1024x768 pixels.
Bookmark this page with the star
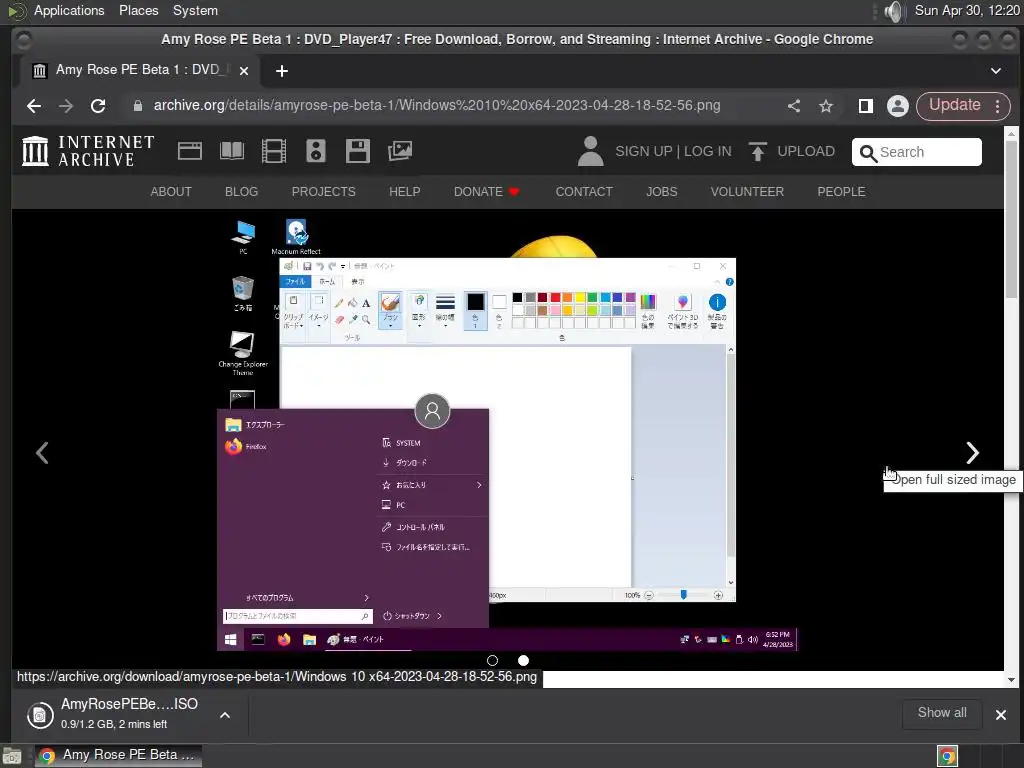(826, 106)
